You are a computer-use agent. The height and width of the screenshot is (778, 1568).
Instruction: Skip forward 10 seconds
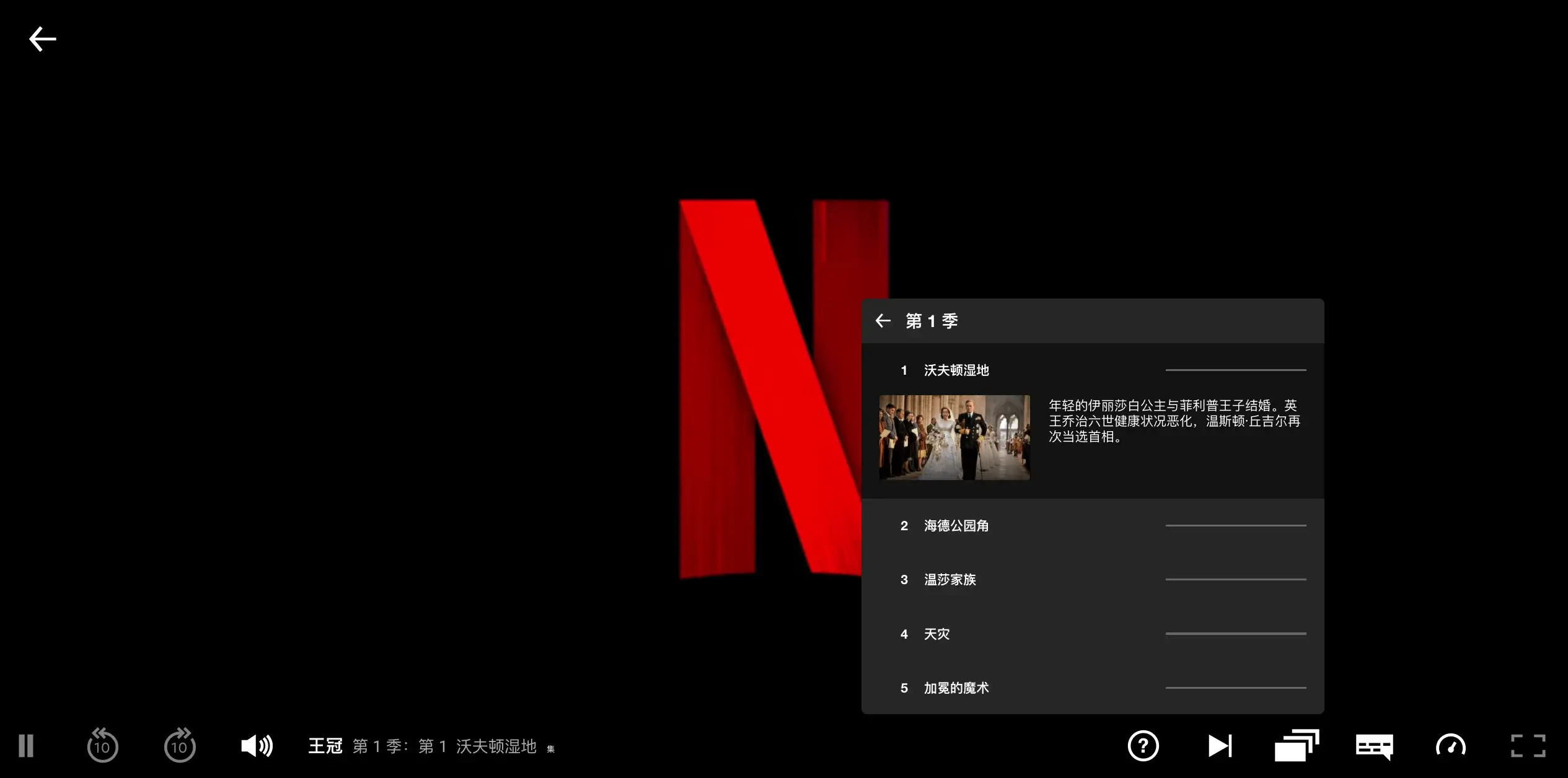click(180, 745)
